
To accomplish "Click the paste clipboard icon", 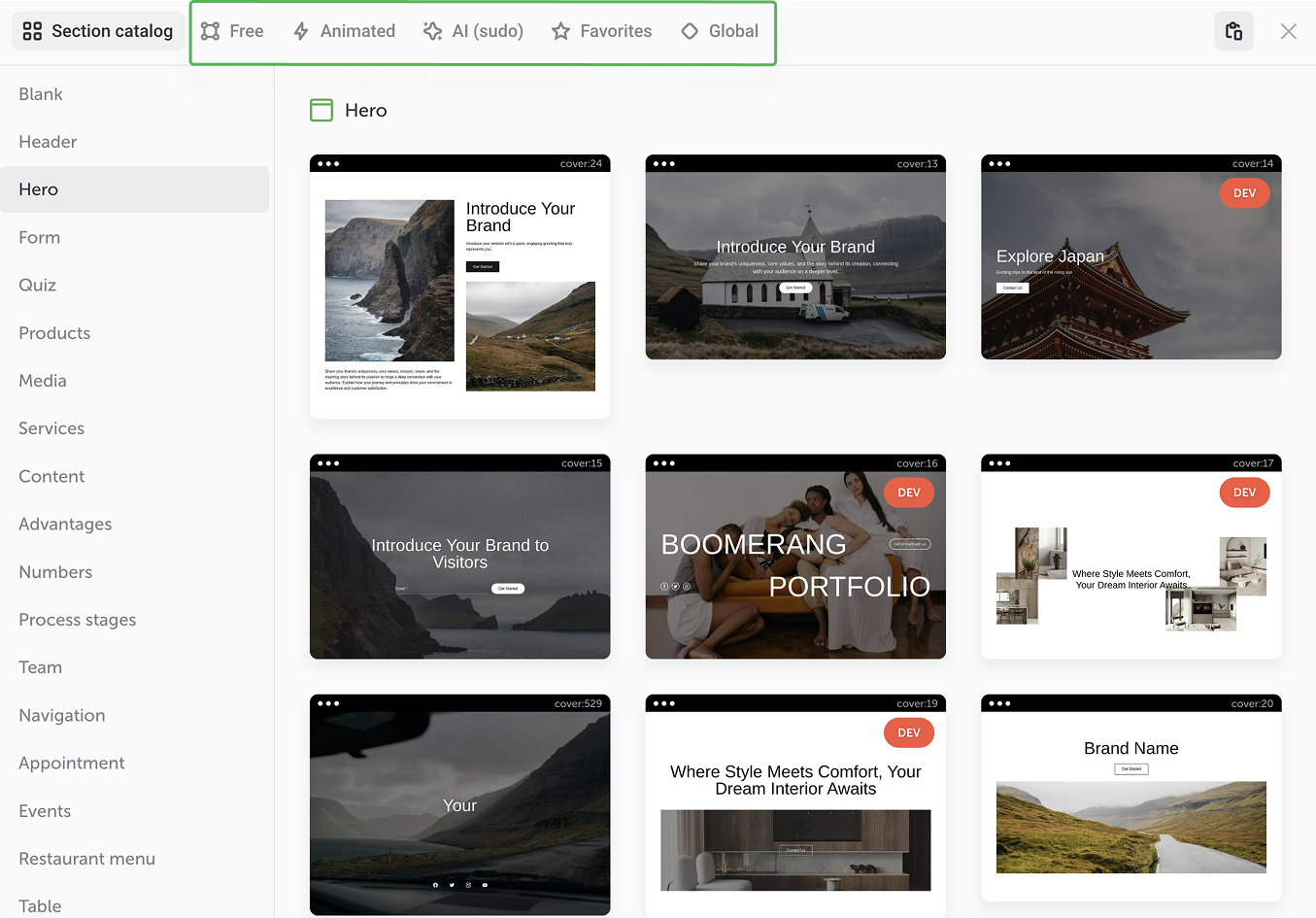I will pyautogui.click(x=1233, y=31).
